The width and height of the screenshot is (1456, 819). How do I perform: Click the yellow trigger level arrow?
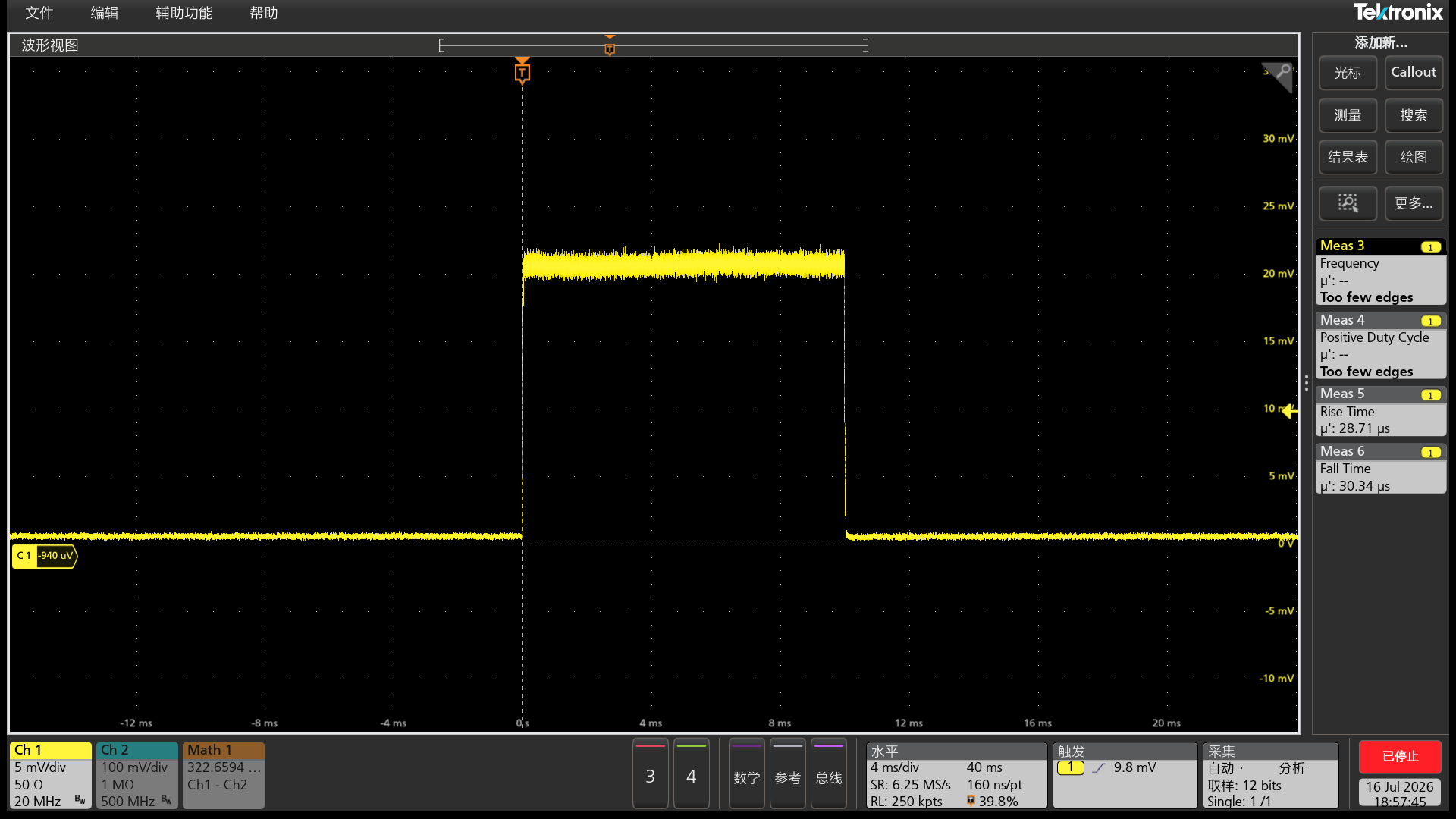pos(1289,410)
